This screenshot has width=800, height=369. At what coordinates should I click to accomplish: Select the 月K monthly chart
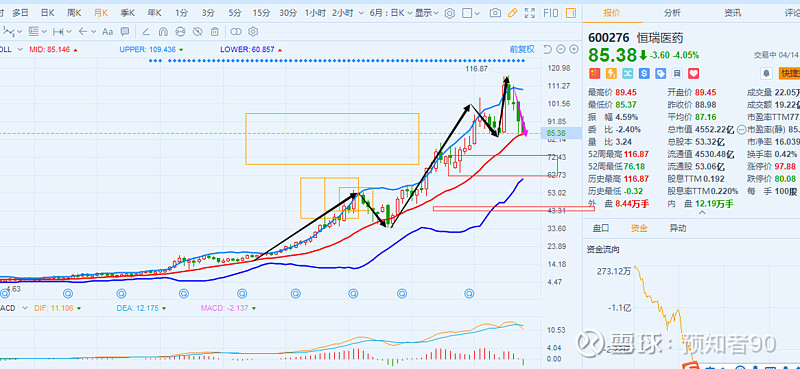(x=101, y=13)
